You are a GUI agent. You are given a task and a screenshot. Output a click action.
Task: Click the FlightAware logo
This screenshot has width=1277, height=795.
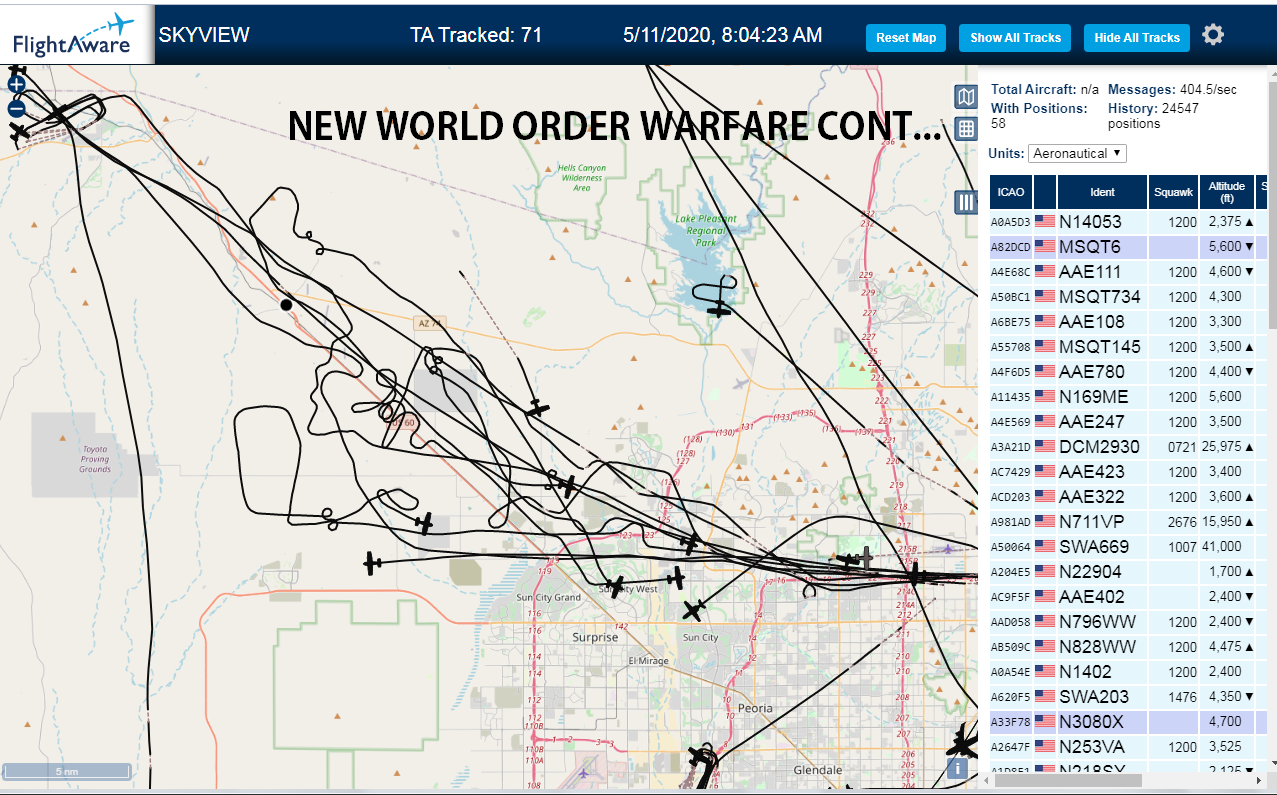[75, 34]
